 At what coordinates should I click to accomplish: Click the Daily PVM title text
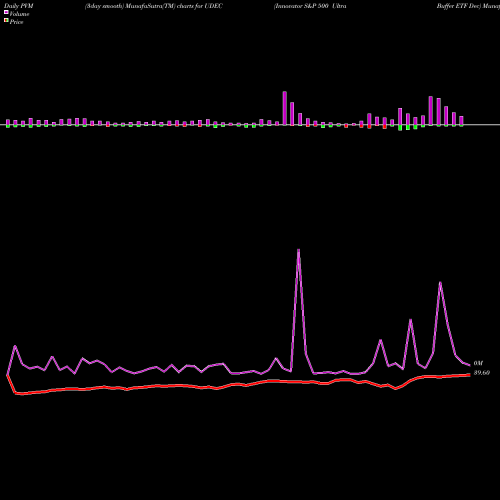coord(19,6)
